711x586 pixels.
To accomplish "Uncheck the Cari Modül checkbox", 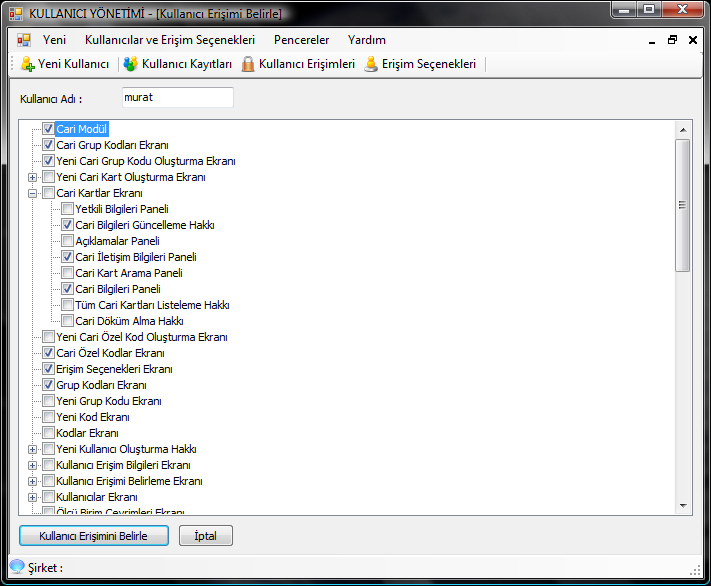I will (x=49, y=129).
